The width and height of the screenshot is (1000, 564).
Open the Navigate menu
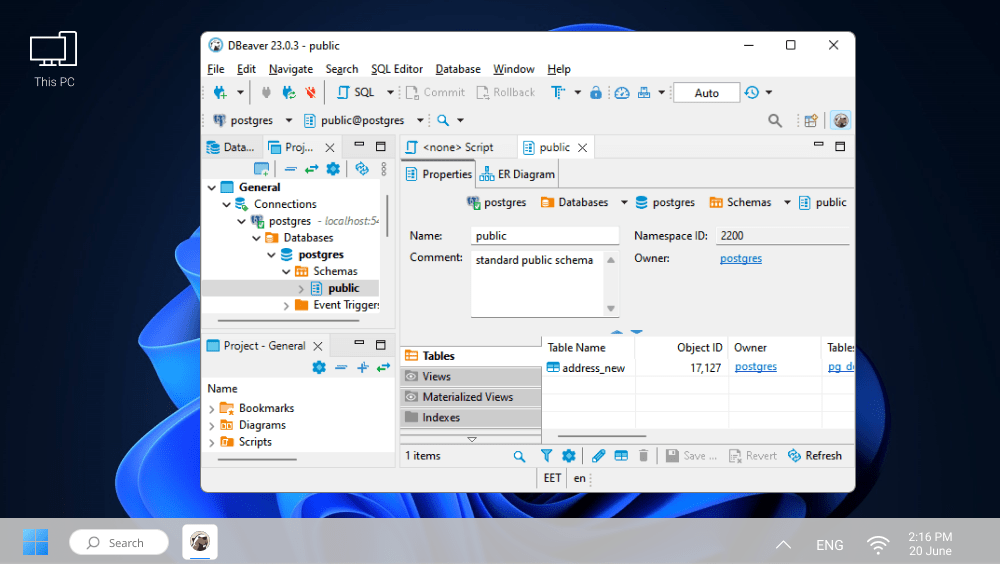click(291, 69)
